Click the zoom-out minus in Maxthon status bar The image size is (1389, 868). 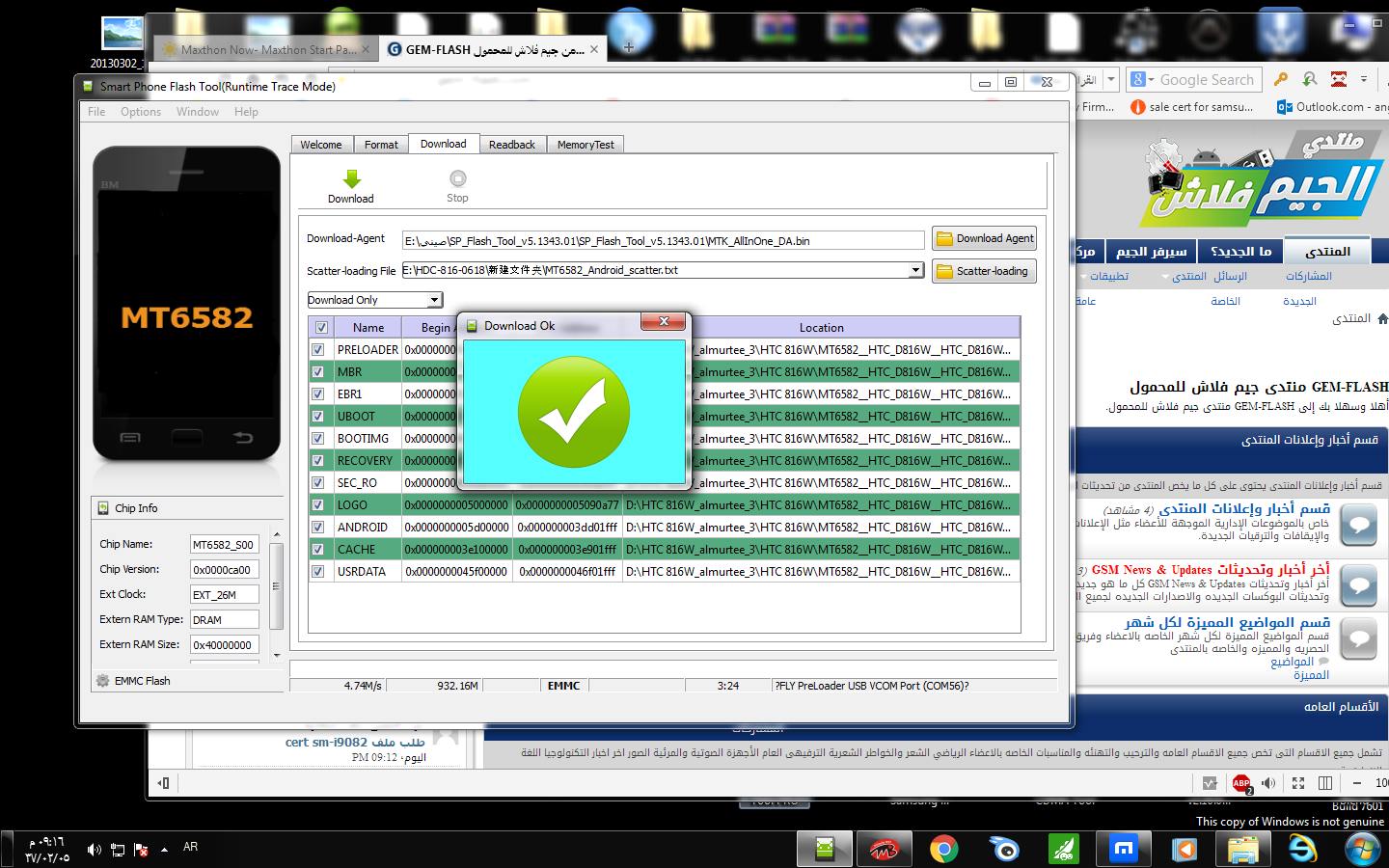[1357, 783]
